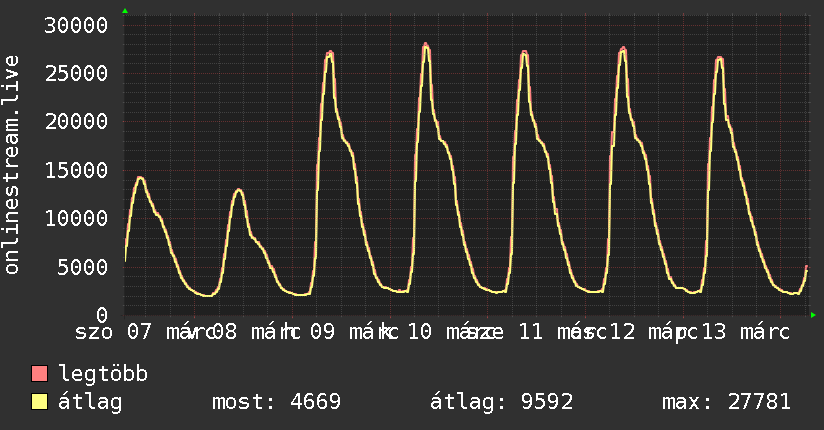Click the green arrow atop the y-axis
The image size is (824, 430).
(x=125, y=11)
